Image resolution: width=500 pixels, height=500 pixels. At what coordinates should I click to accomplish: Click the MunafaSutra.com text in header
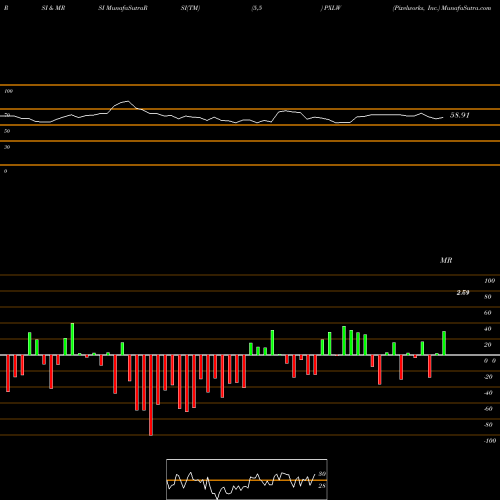[x=466, y=8]
